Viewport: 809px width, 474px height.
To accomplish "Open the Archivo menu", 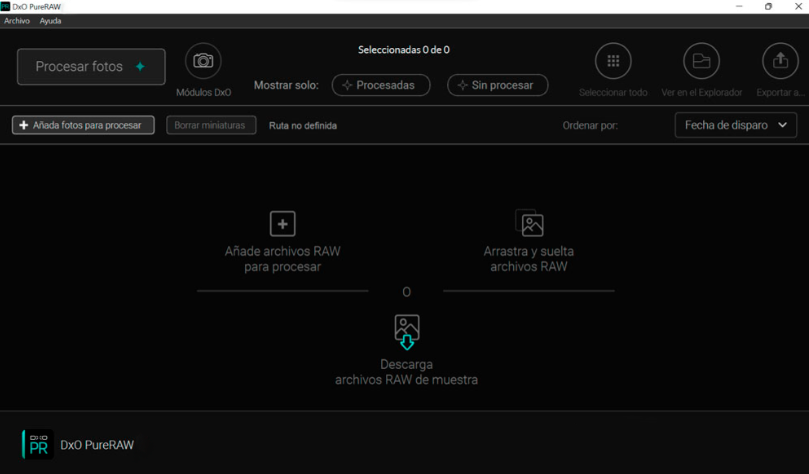I will (17, 21).
